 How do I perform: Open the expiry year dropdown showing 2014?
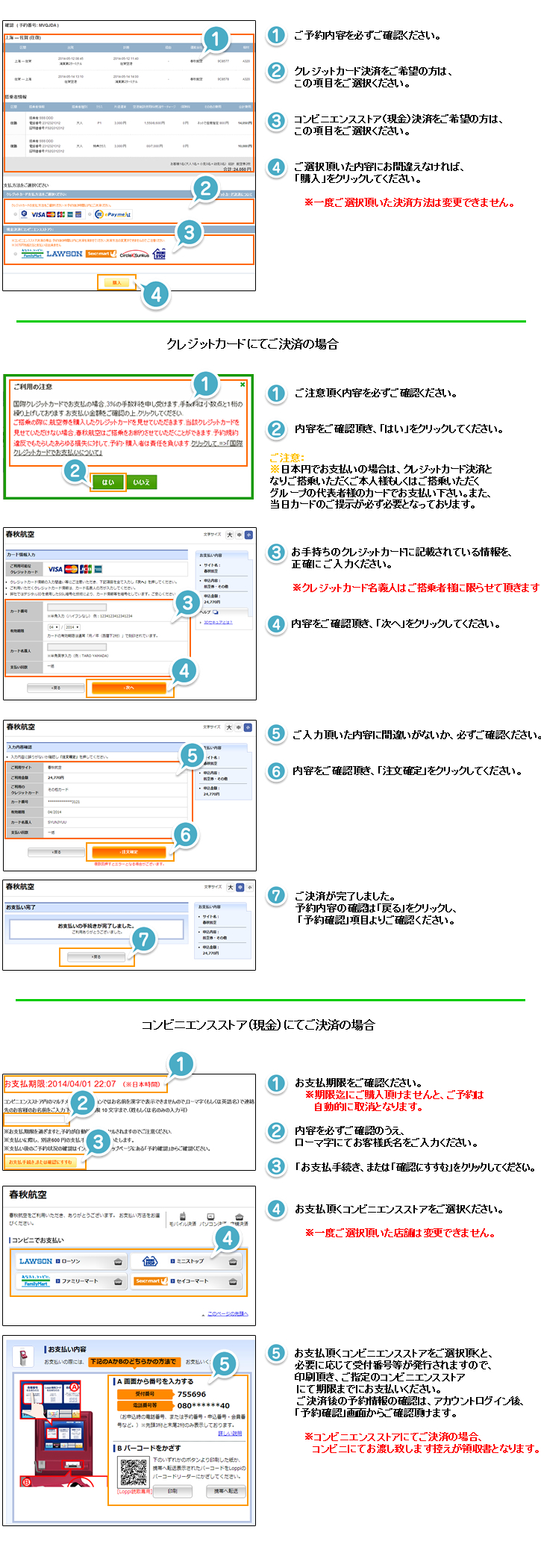point(72,627)
